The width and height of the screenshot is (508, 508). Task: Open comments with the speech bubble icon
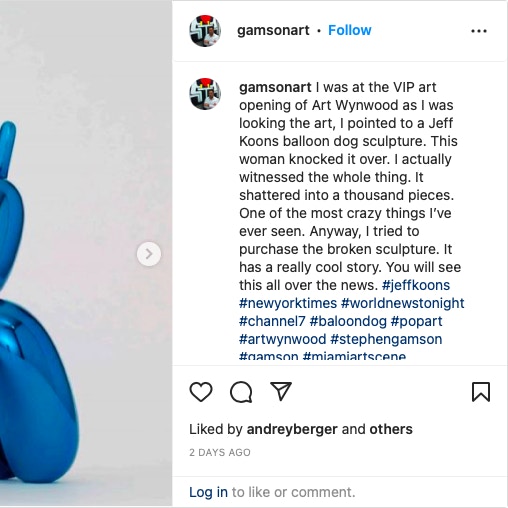click(241, 392)
